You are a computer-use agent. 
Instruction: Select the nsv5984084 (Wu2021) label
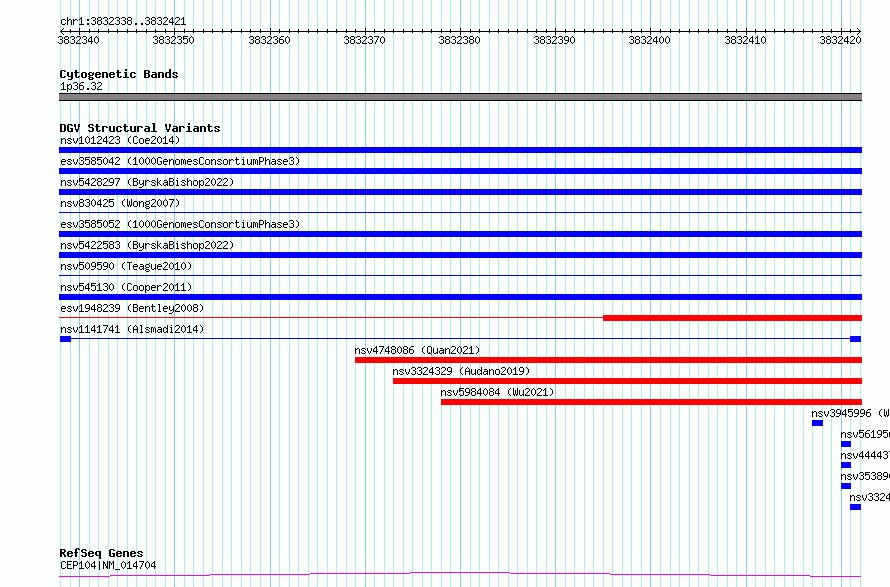497,392
